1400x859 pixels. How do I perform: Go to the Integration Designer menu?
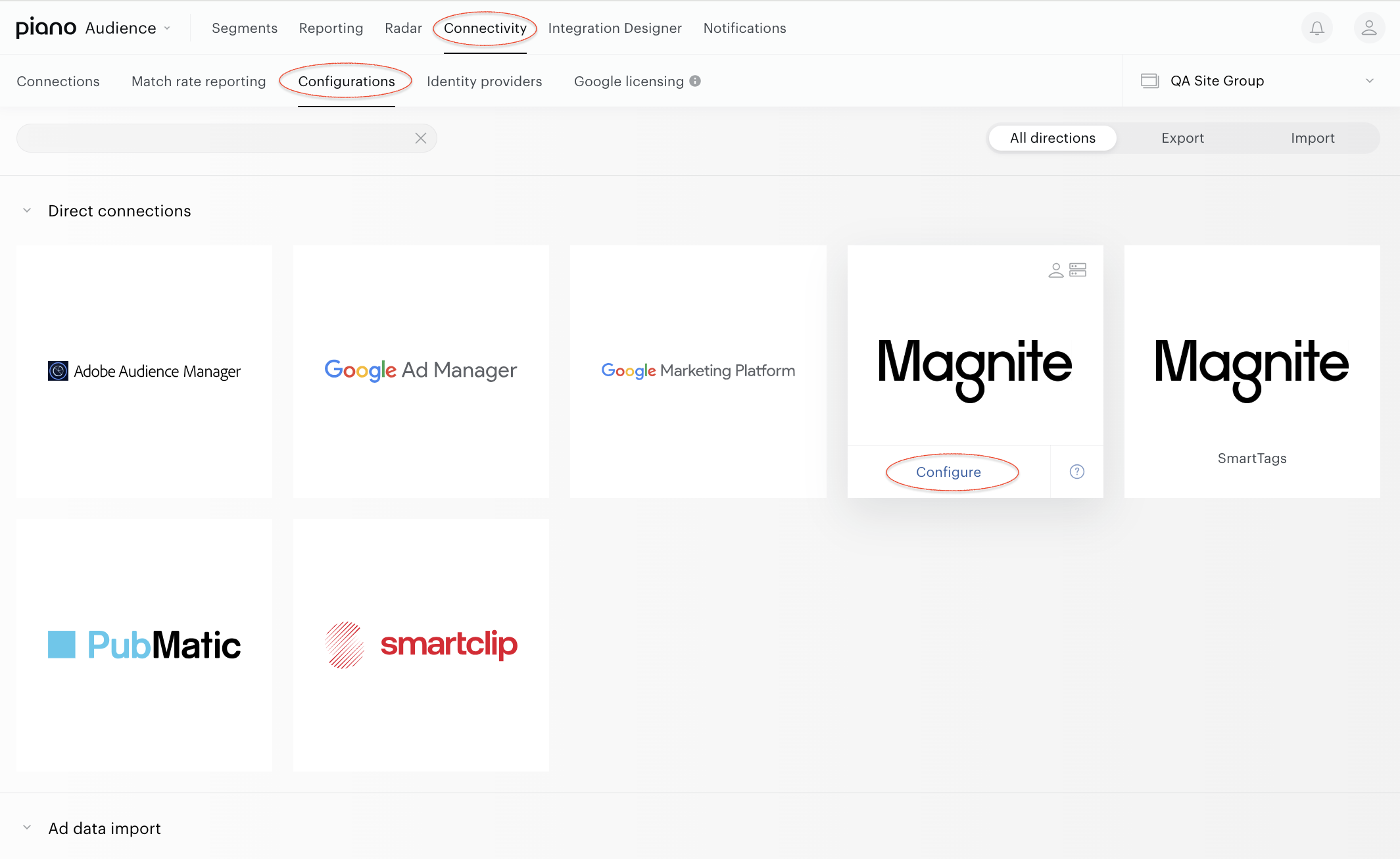click(615, 28)
